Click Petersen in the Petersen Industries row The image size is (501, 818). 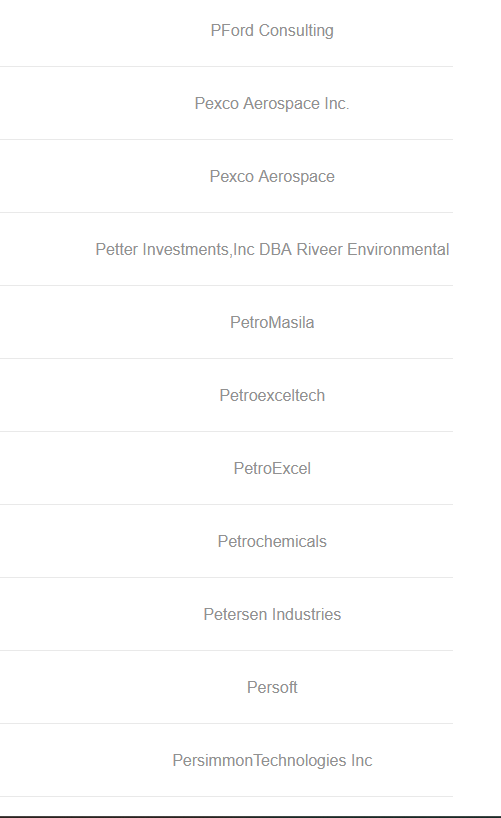click(235, 615)
